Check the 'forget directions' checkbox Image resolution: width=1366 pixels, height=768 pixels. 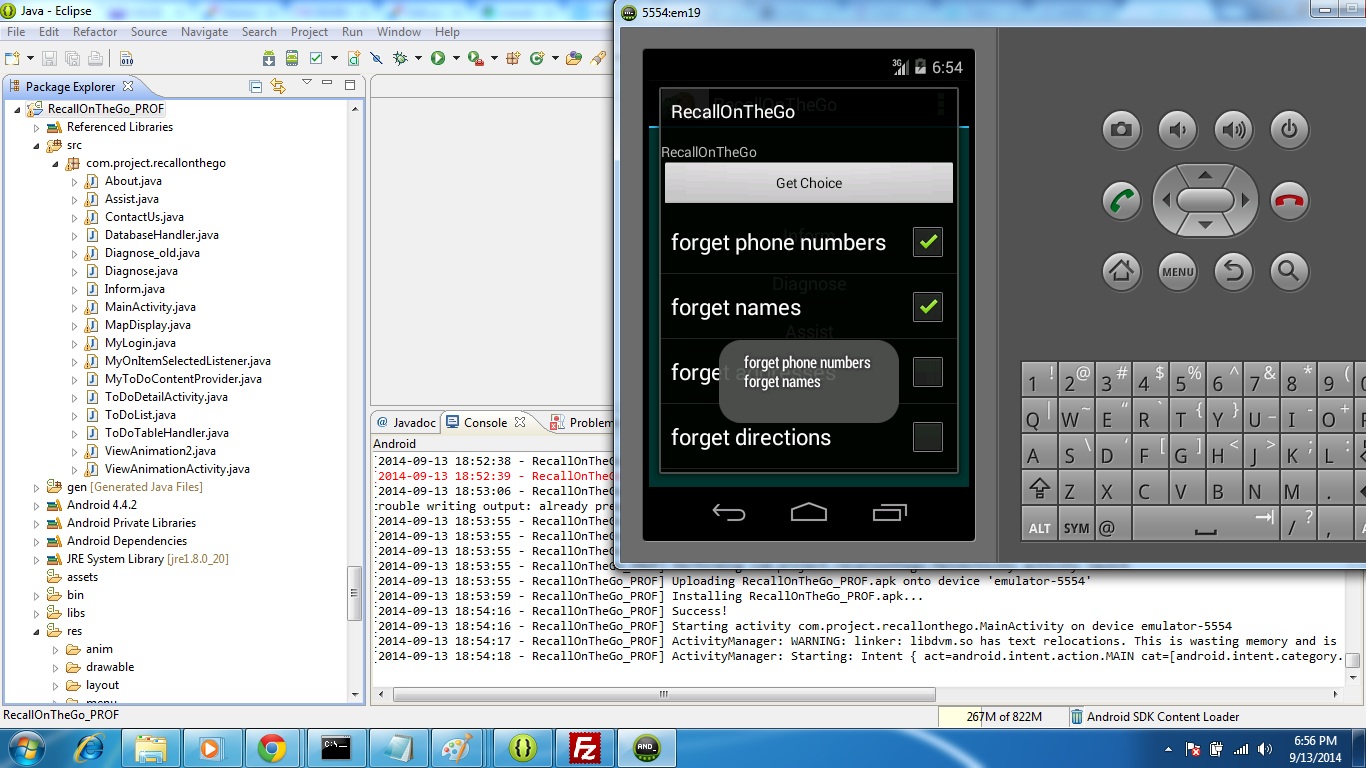(x=928, y=436)
